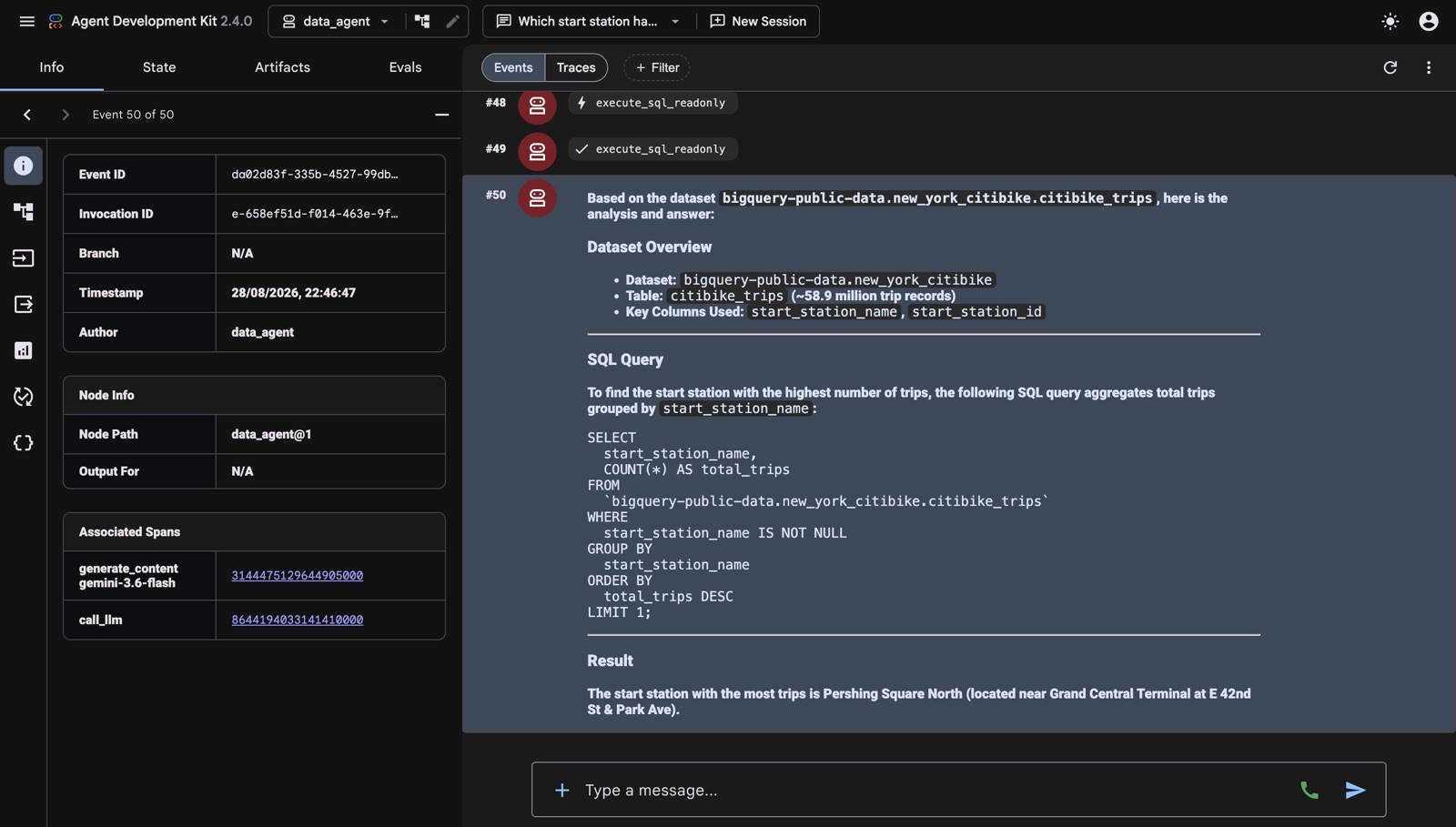
Task: Select event #49 execute_sql_readonly response chip
Action: pos(652,149)
